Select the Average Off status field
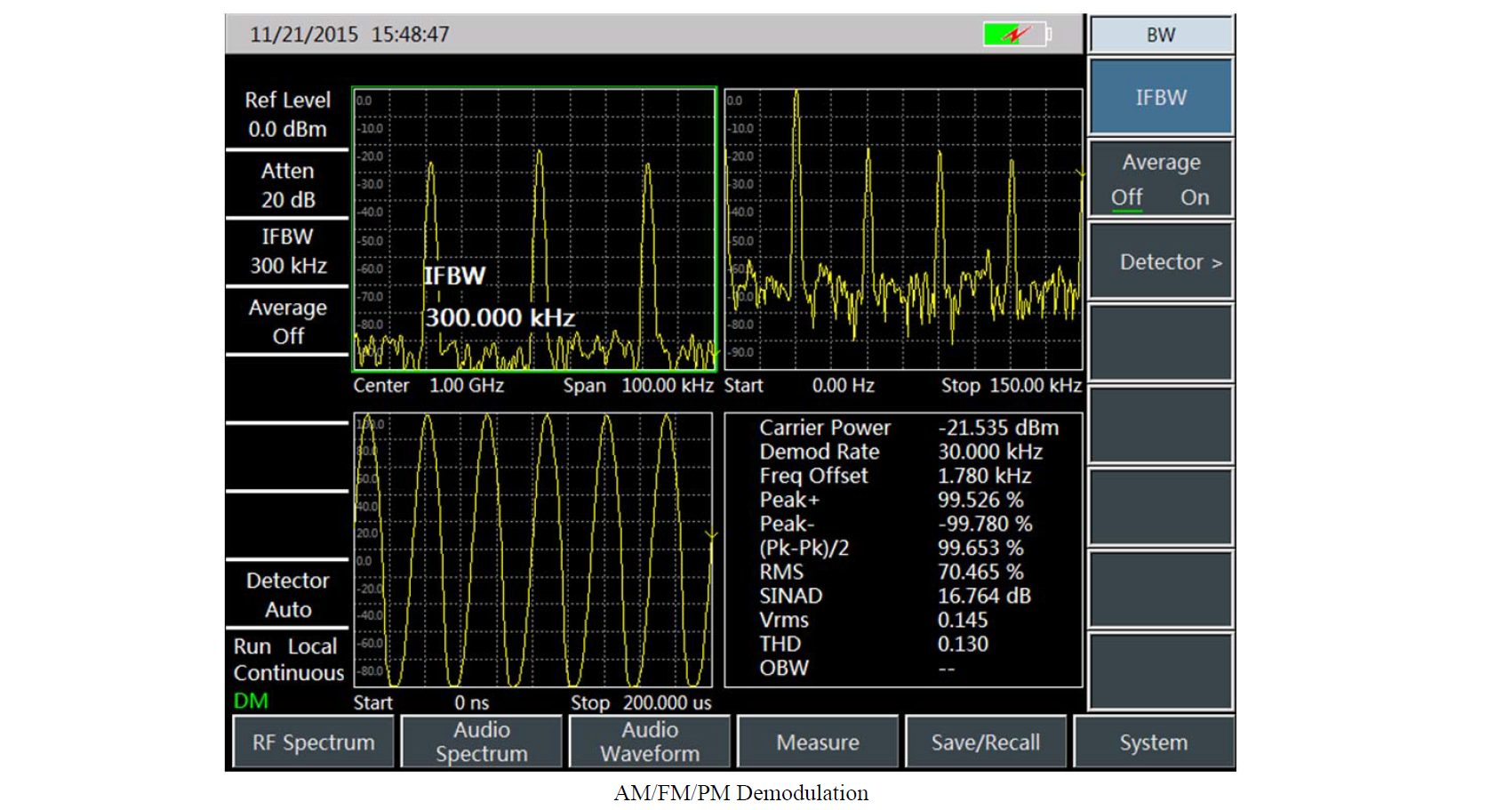Screen dimensions: 1512x810 (287, 322)
